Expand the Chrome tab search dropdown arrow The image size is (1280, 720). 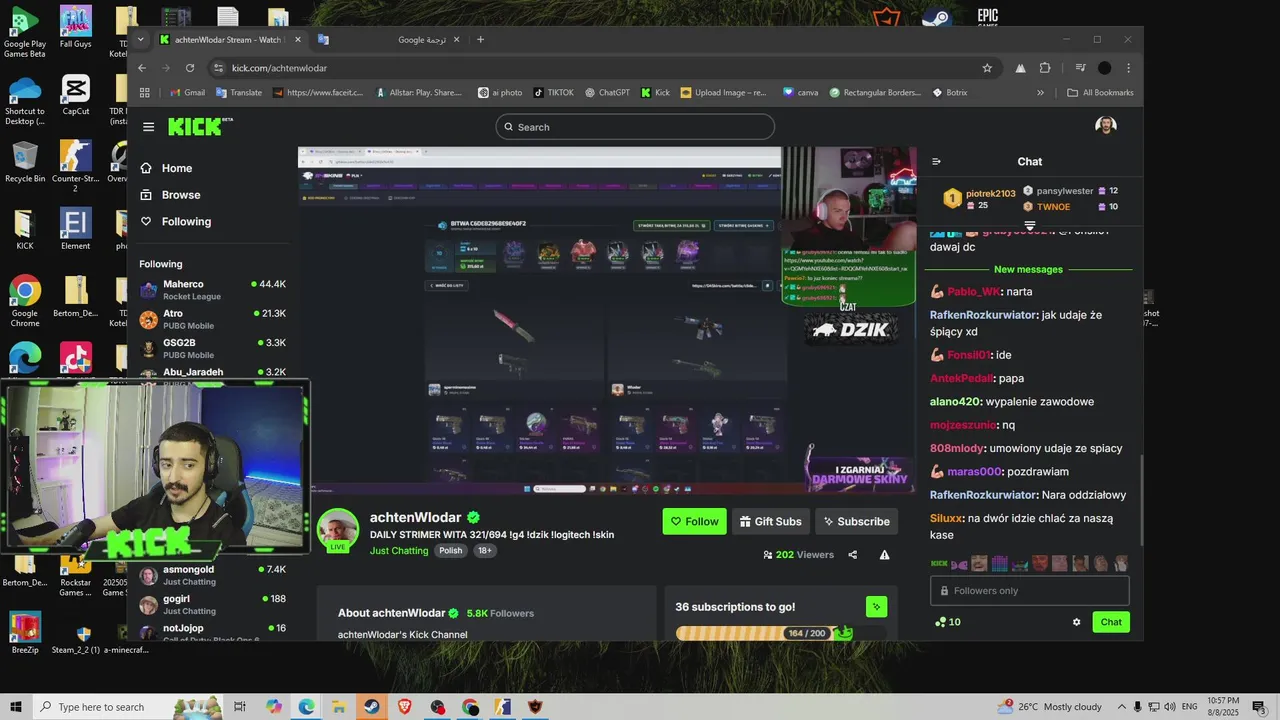point(140,39)
